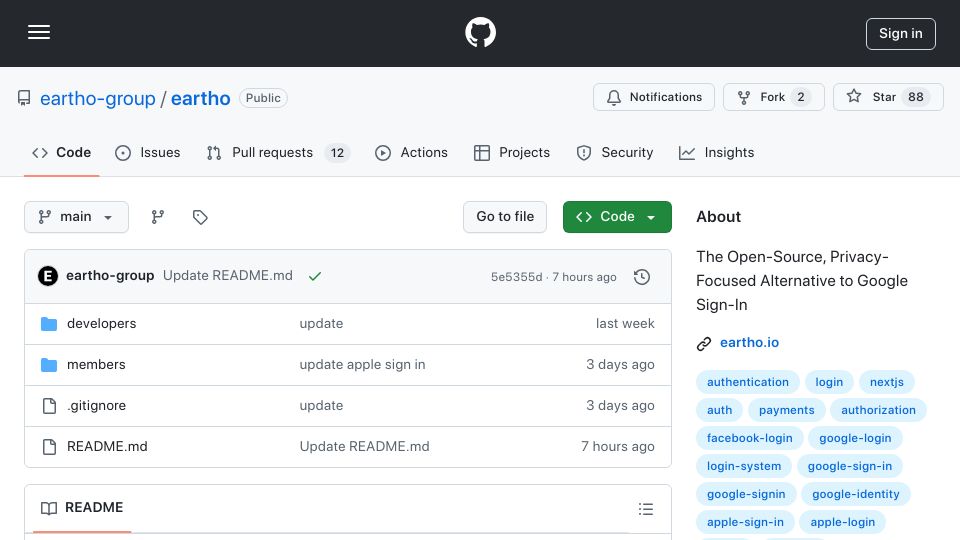
Task: Open README.md row's Update README.md commit
Action: coord(364,446)
